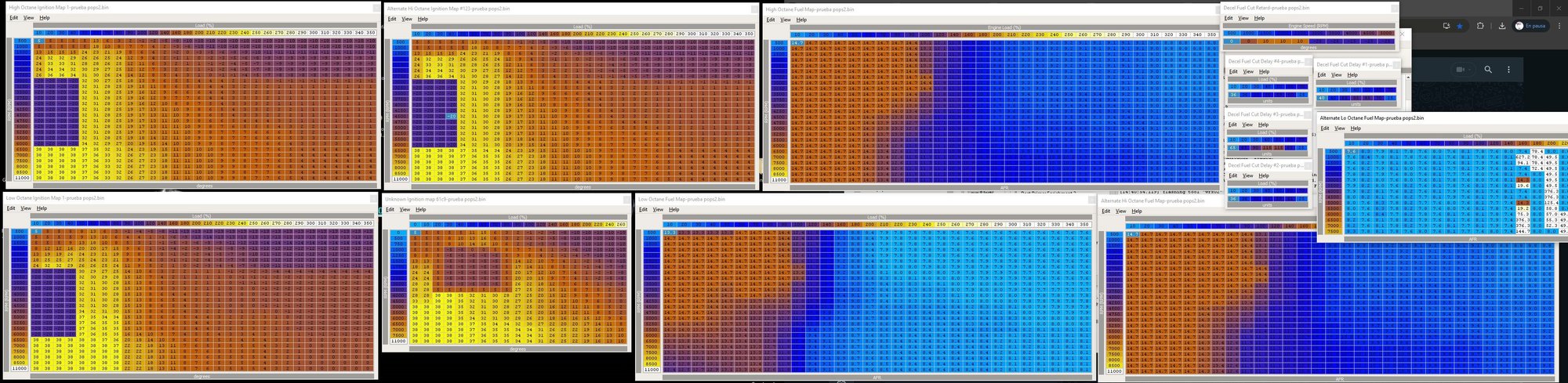Image resolution: width=1568 pixels, height=383 pixels.
Task: Open Help menu in High Octane Fuel Map
Action: tap(800, 20)
